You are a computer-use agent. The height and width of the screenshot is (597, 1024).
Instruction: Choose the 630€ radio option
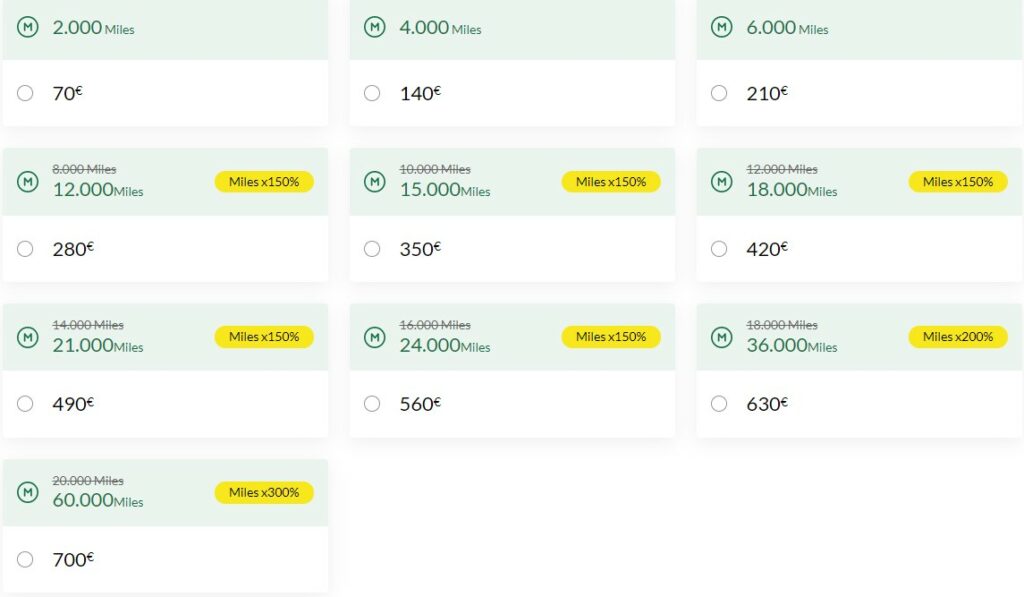718,404
